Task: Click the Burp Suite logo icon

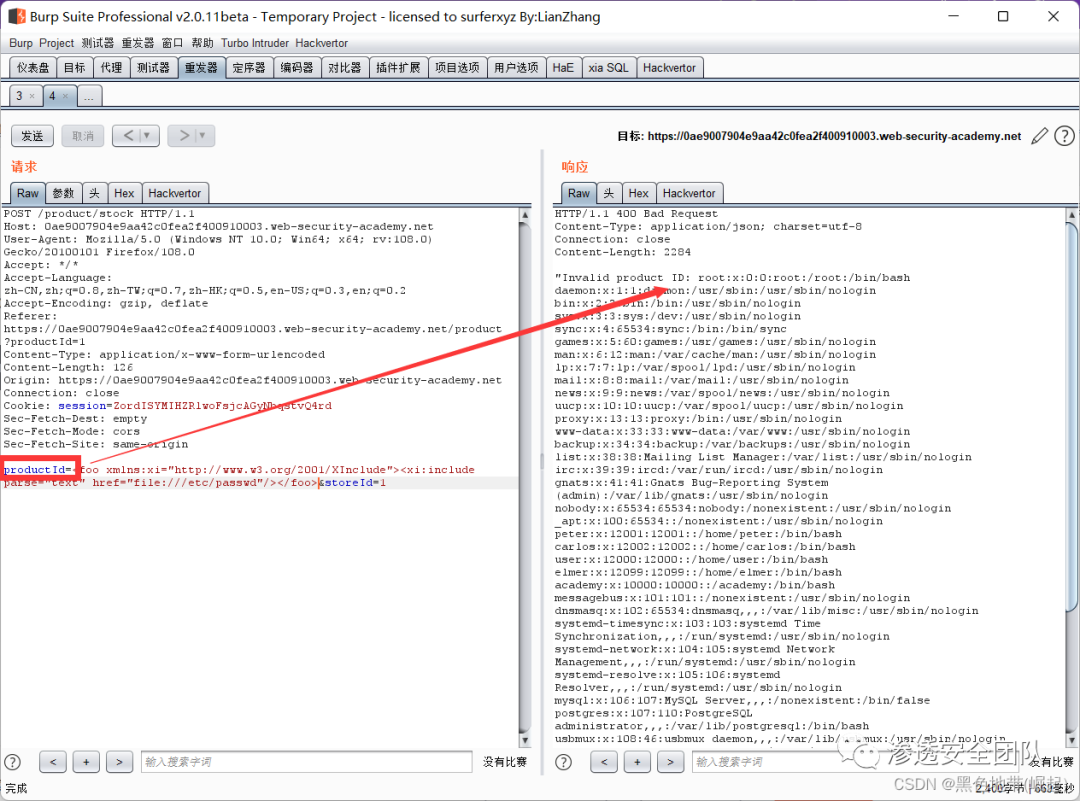Action: [x=17, y=16]
